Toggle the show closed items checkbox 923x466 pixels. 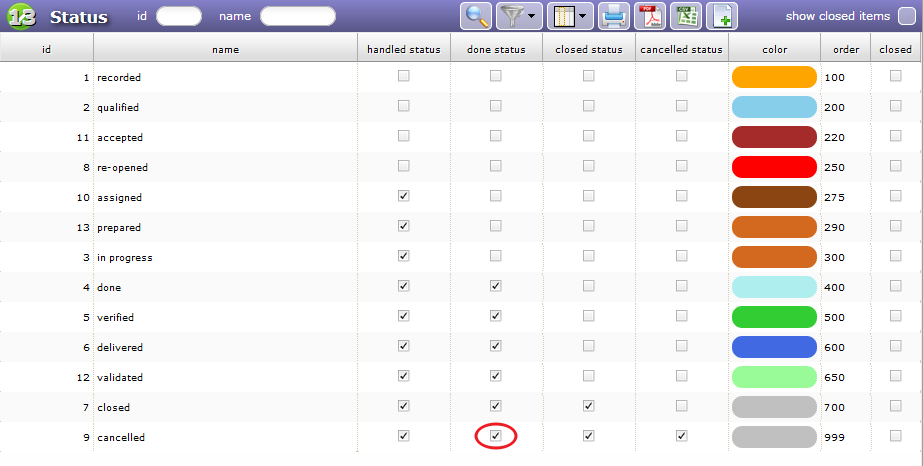coord(907,16)
